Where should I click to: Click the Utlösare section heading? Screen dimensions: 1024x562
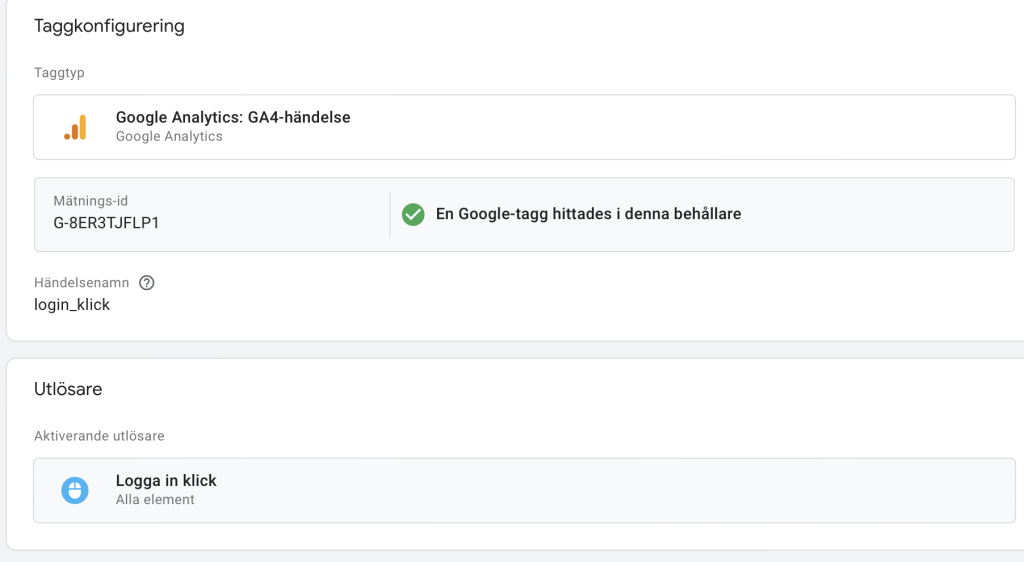68,389
